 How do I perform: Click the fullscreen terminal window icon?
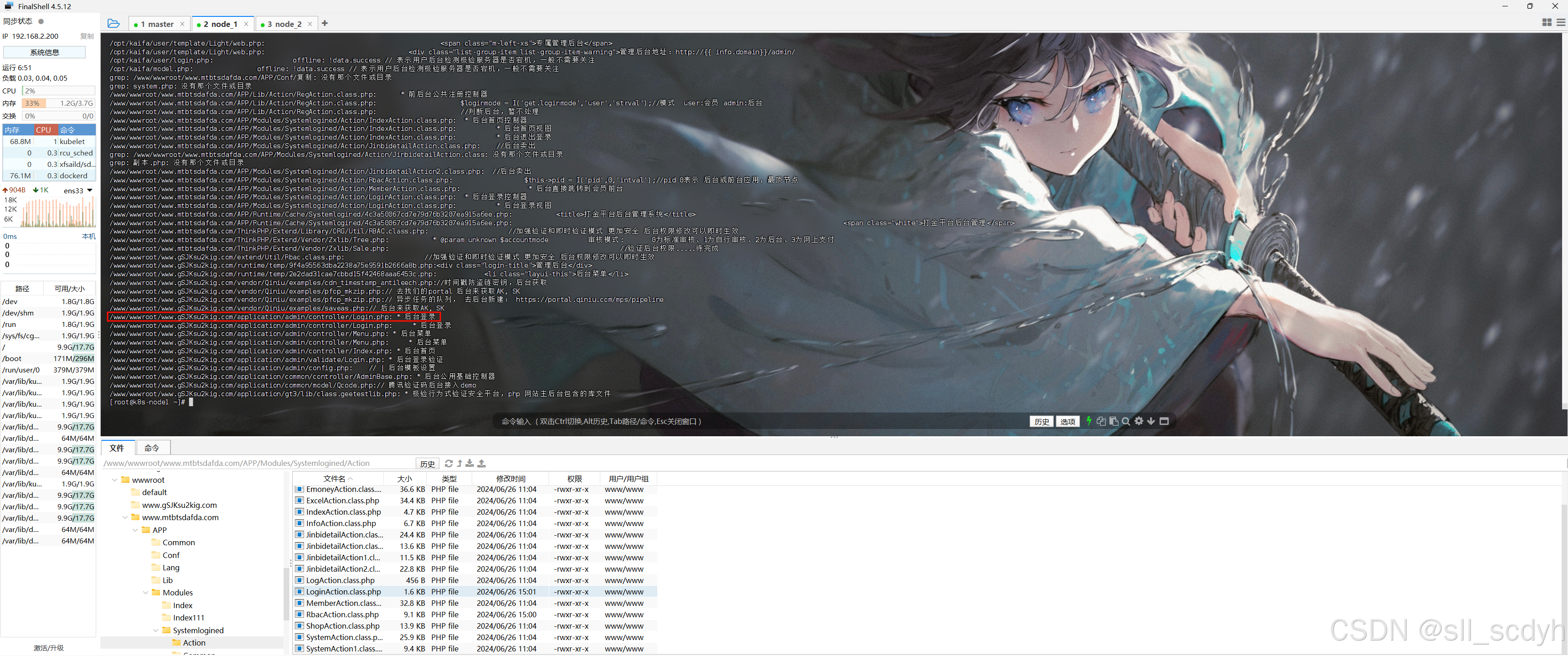click(1164, 421)
